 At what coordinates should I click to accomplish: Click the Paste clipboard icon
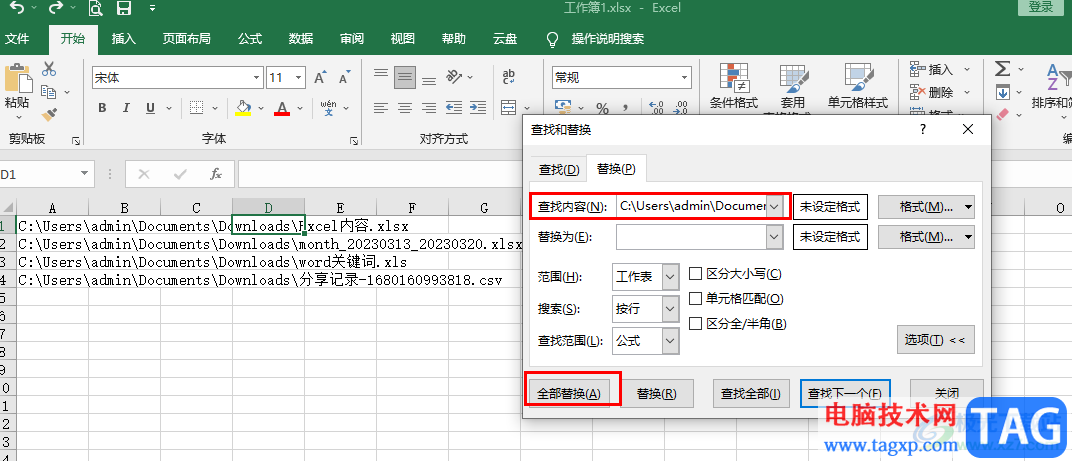click(17, 80)
